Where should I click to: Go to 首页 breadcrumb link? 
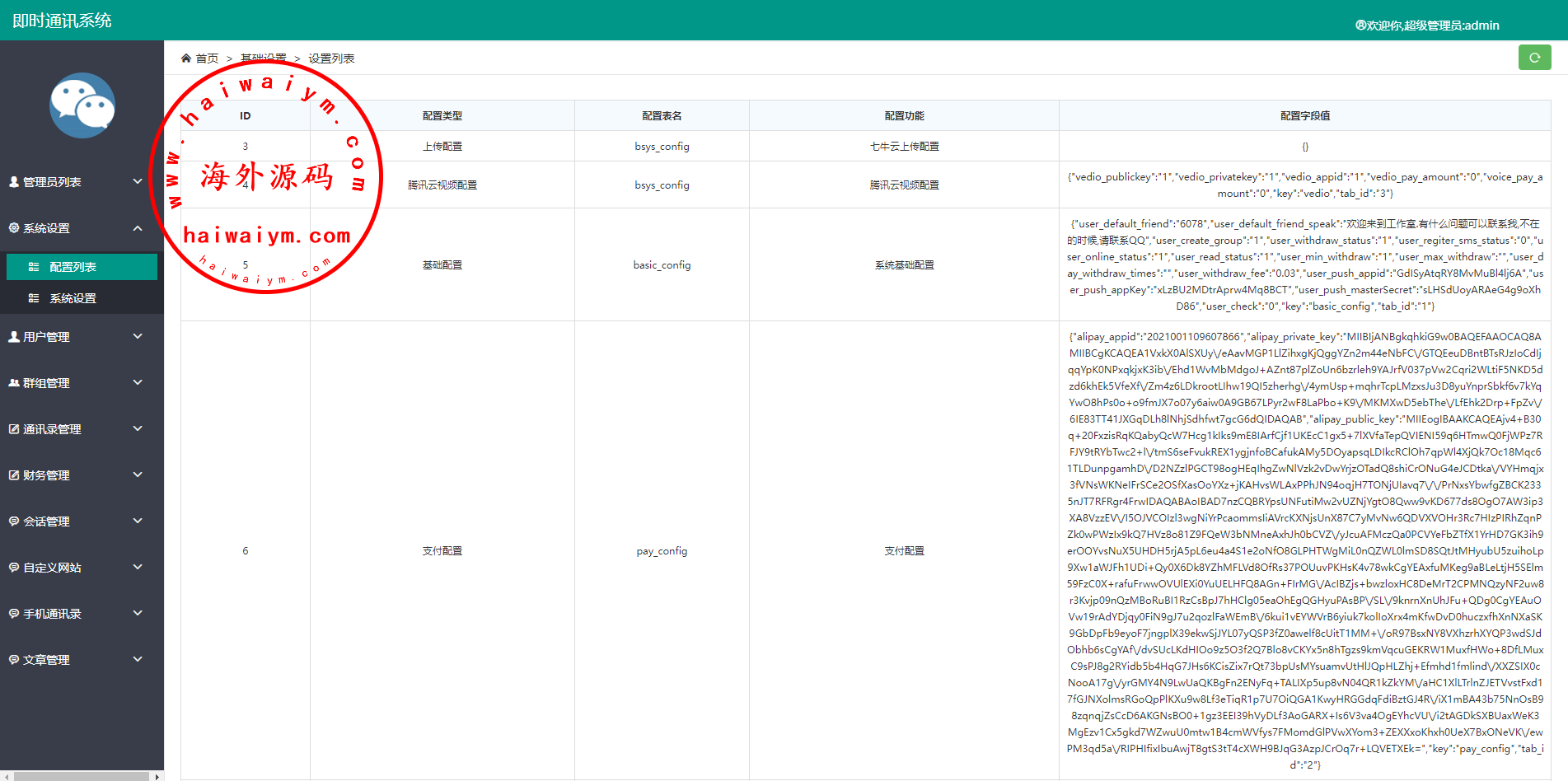tap(207, 58)
